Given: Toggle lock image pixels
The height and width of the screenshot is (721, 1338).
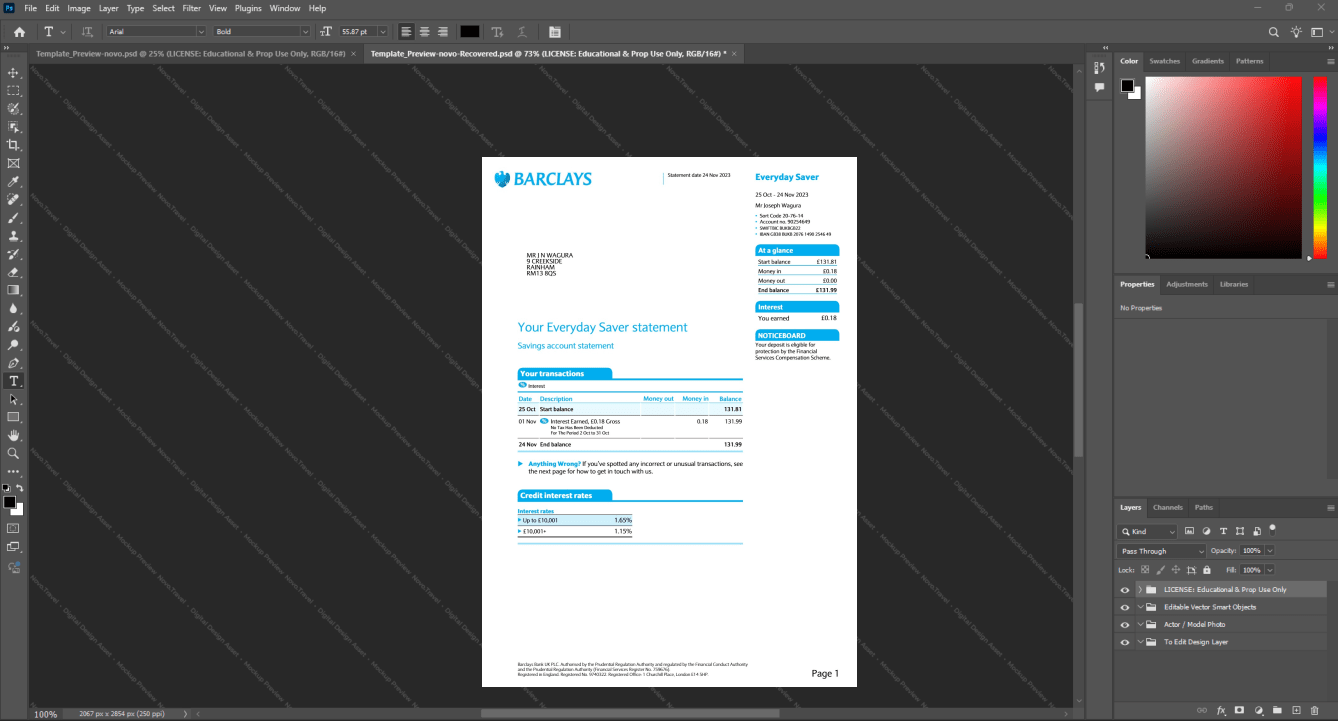Looking at the screenshot, I should (1160, 569).
